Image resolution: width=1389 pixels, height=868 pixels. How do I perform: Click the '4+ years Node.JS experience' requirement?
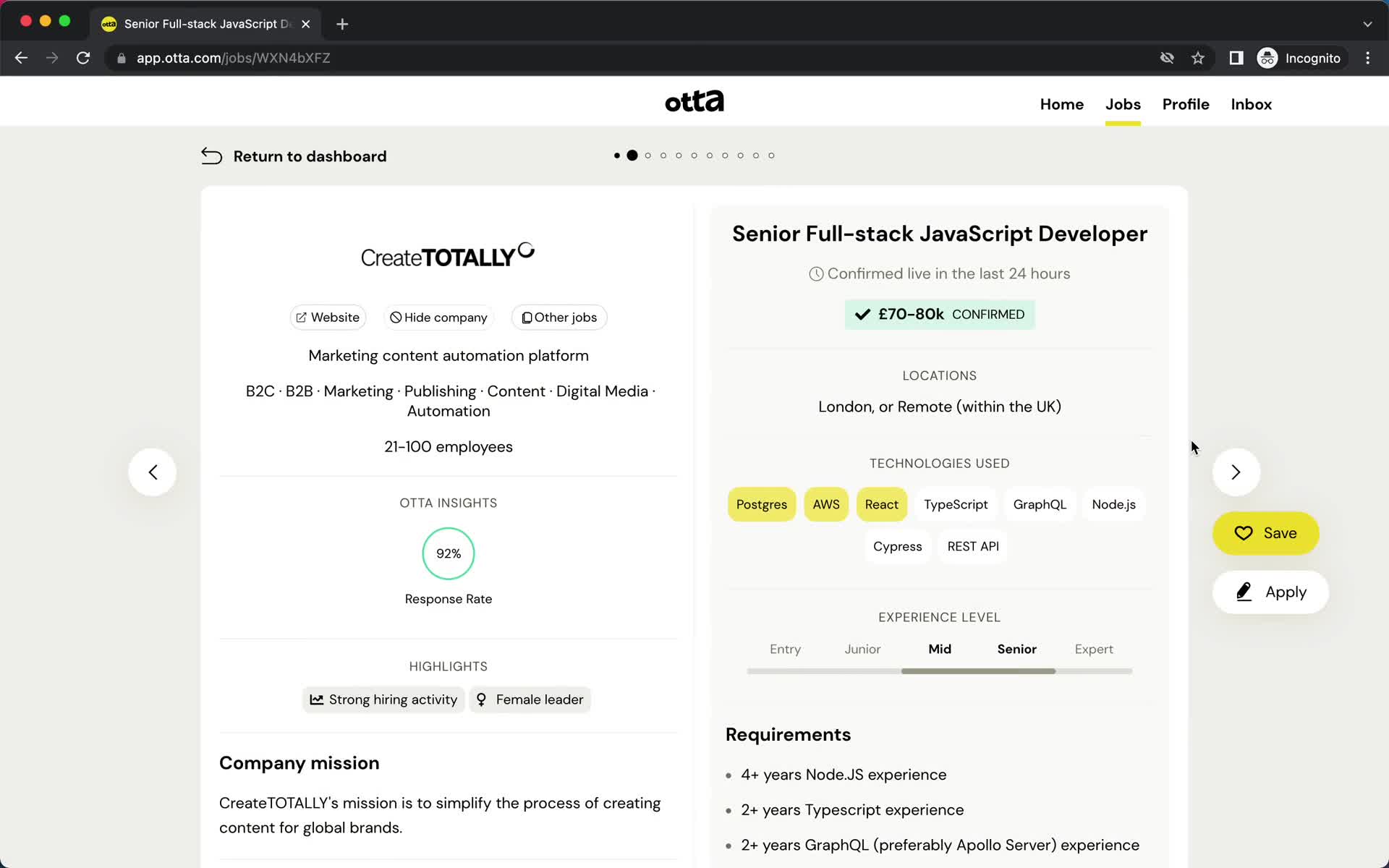click(844, 775)
